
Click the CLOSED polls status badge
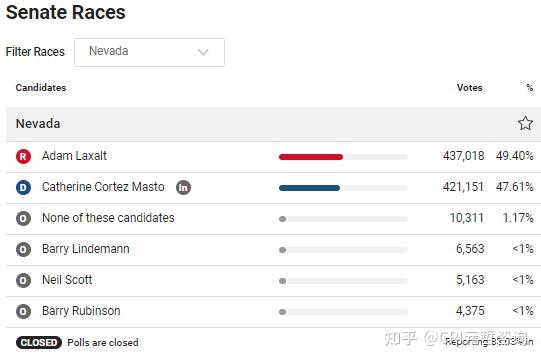click(x=39, y=342)
